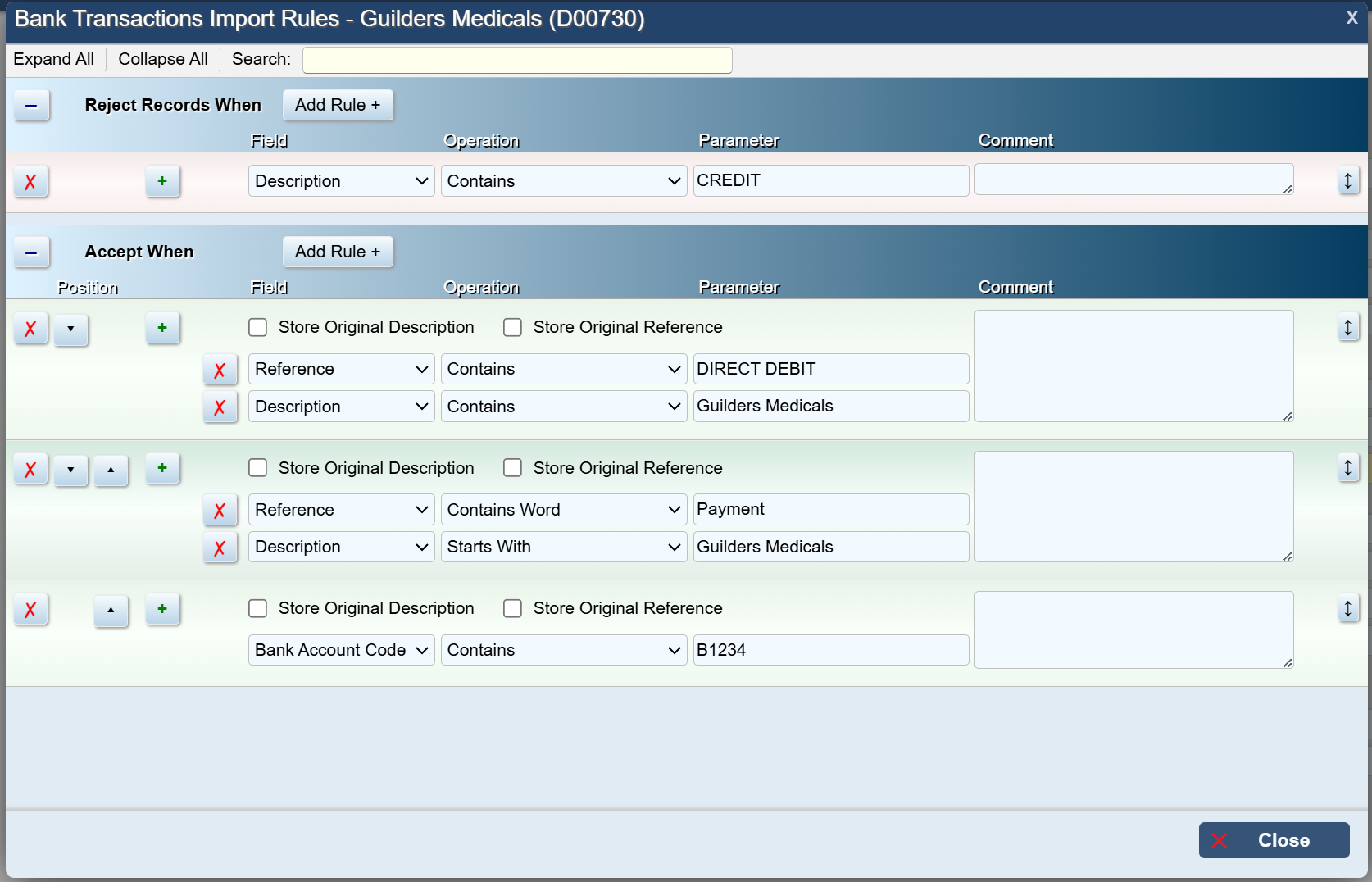Collapse the Reject Records When section
Viewport: 1372px width, 882px height.
coord(31,106)
